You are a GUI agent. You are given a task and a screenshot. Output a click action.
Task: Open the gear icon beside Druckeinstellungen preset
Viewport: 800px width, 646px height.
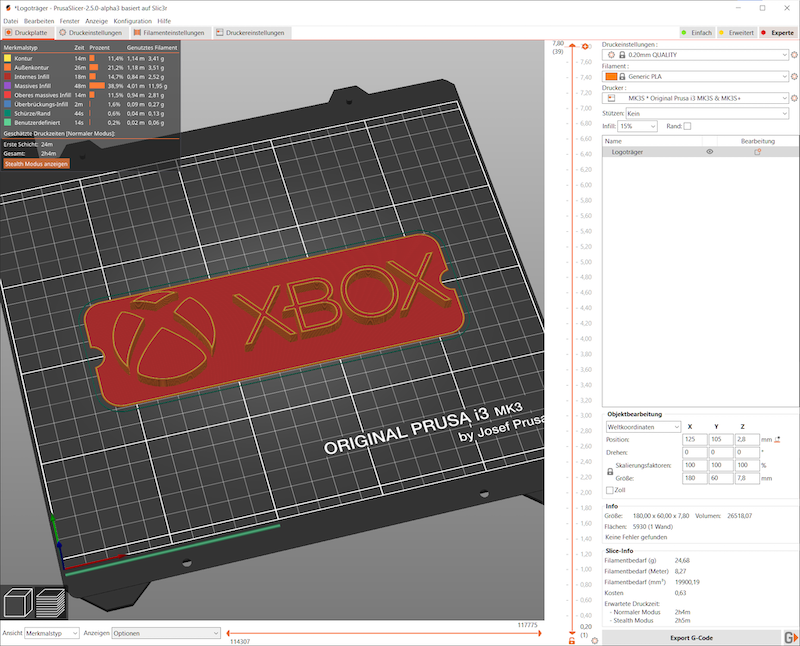click(794, 54)
